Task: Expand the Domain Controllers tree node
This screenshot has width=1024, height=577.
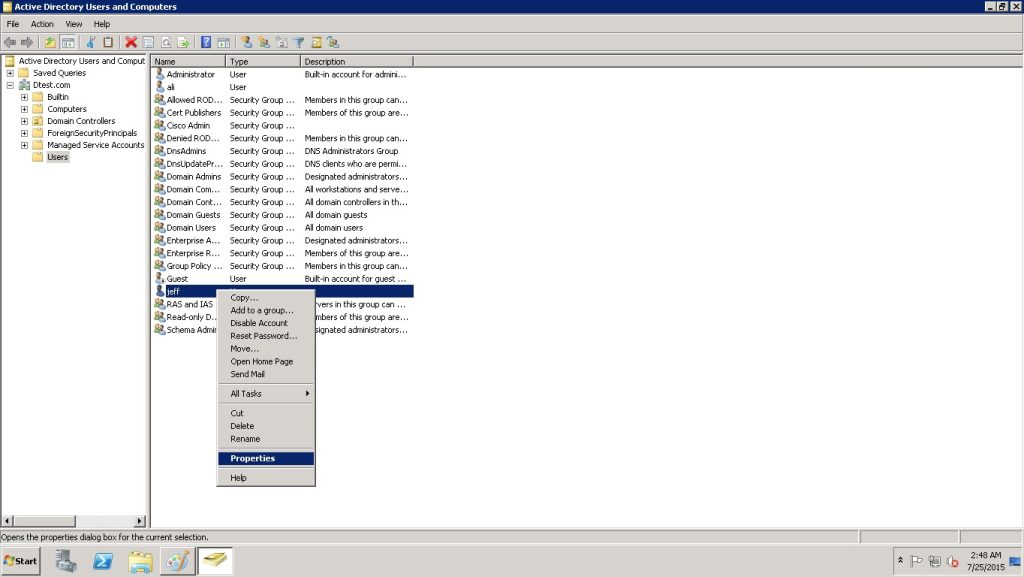Action: pos(24,121)
